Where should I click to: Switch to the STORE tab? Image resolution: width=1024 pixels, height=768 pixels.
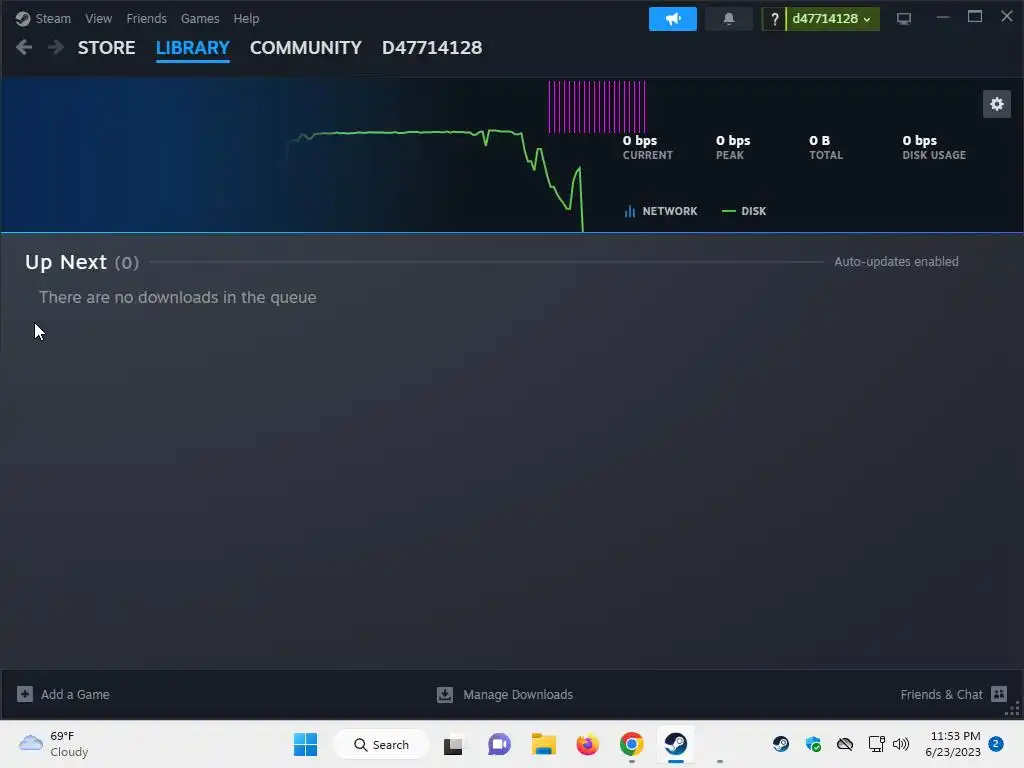106,48
